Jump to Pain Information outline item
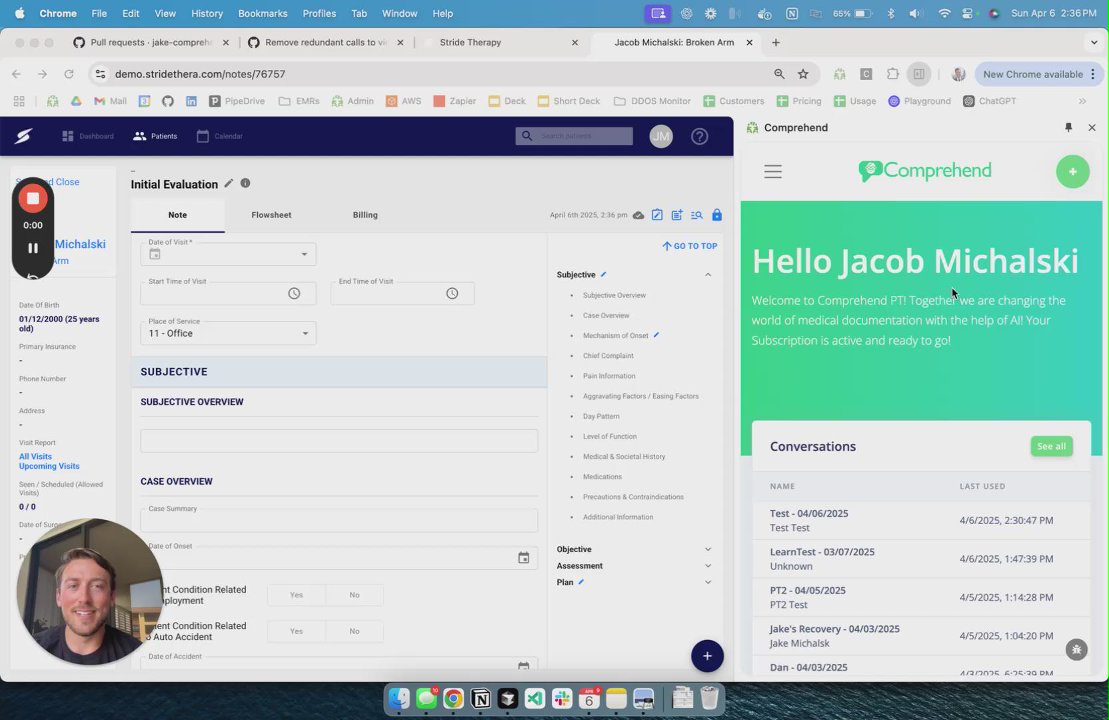The image size is (1109, 720). (608, 376)
